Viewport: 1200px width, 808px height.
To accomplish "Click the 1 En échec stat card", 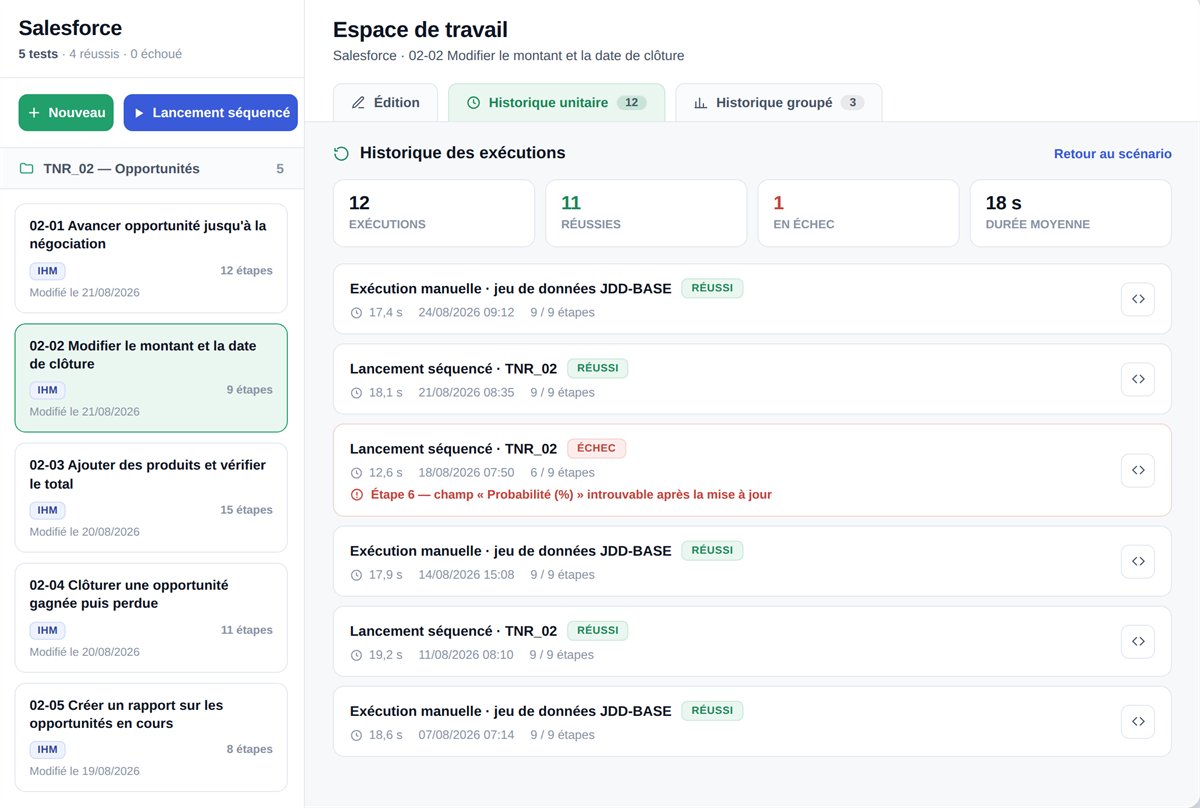I will point(858,213).
